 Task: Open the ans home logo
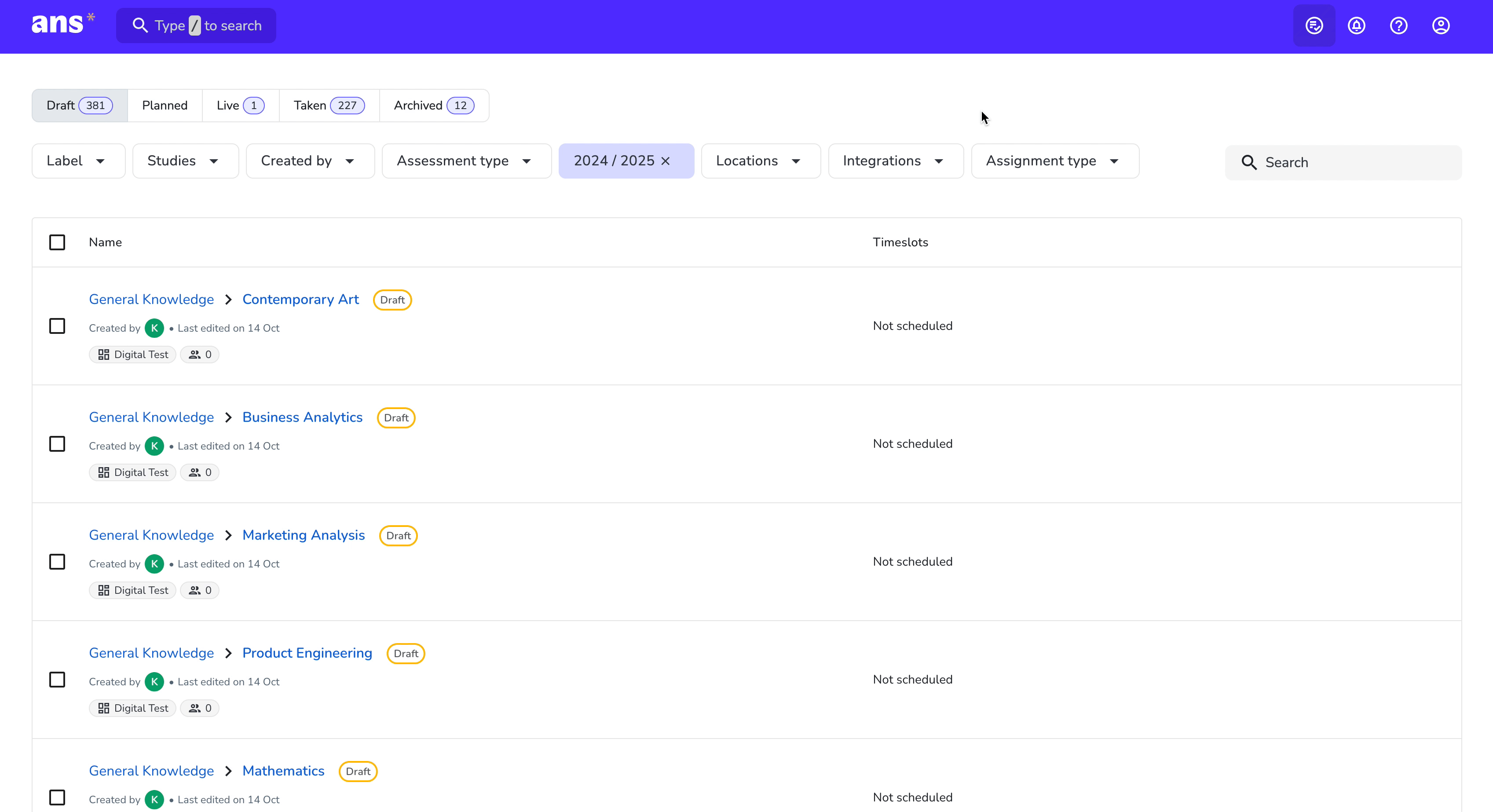(62, 25)
